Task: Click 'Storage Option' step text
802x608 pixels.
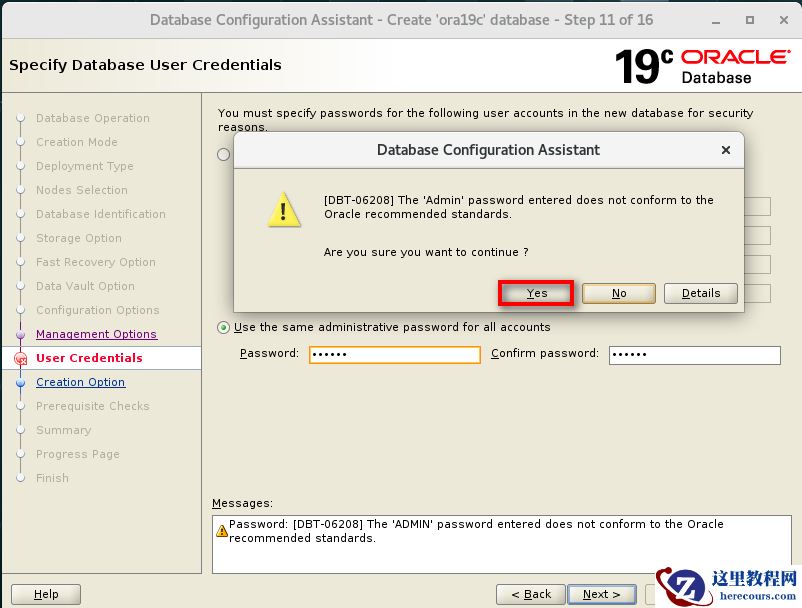Action: (79, 238)
